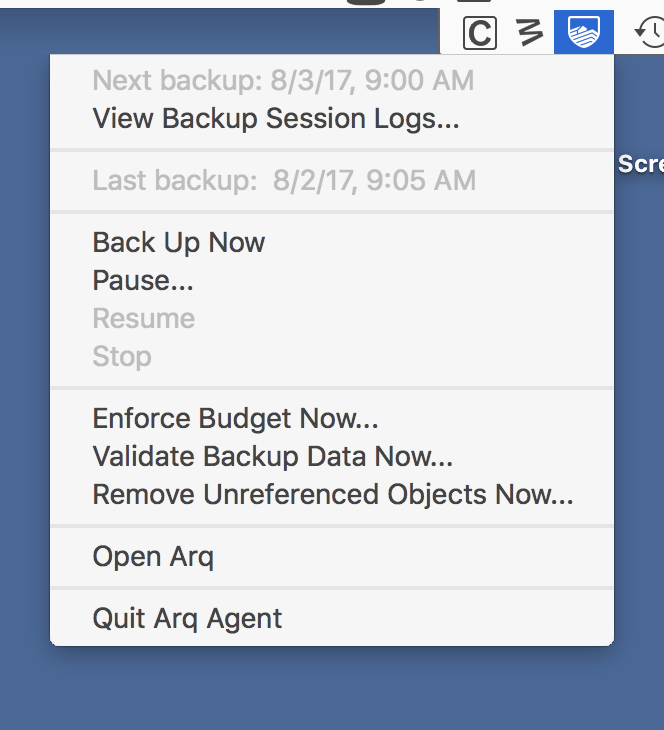This screenshot has height=730, width=664.
Task: Quit Arq Agent via the menu
Action: pos(188,618)
